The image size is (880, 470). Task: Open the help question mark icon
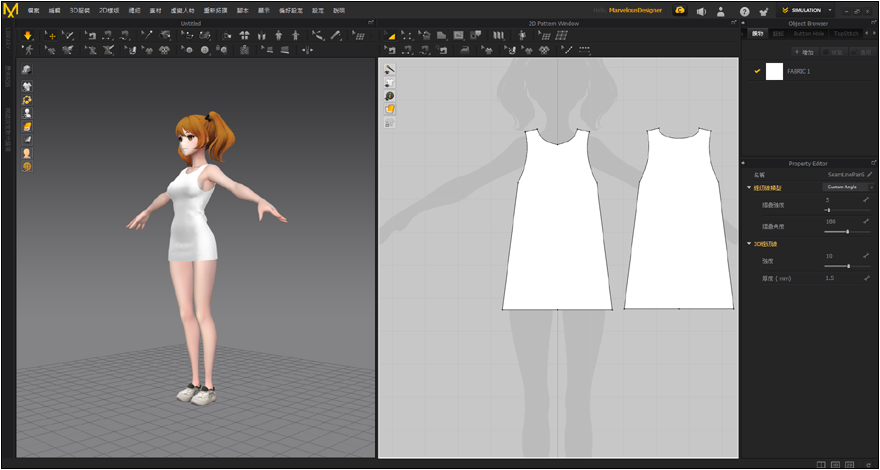tap(743, 11)
